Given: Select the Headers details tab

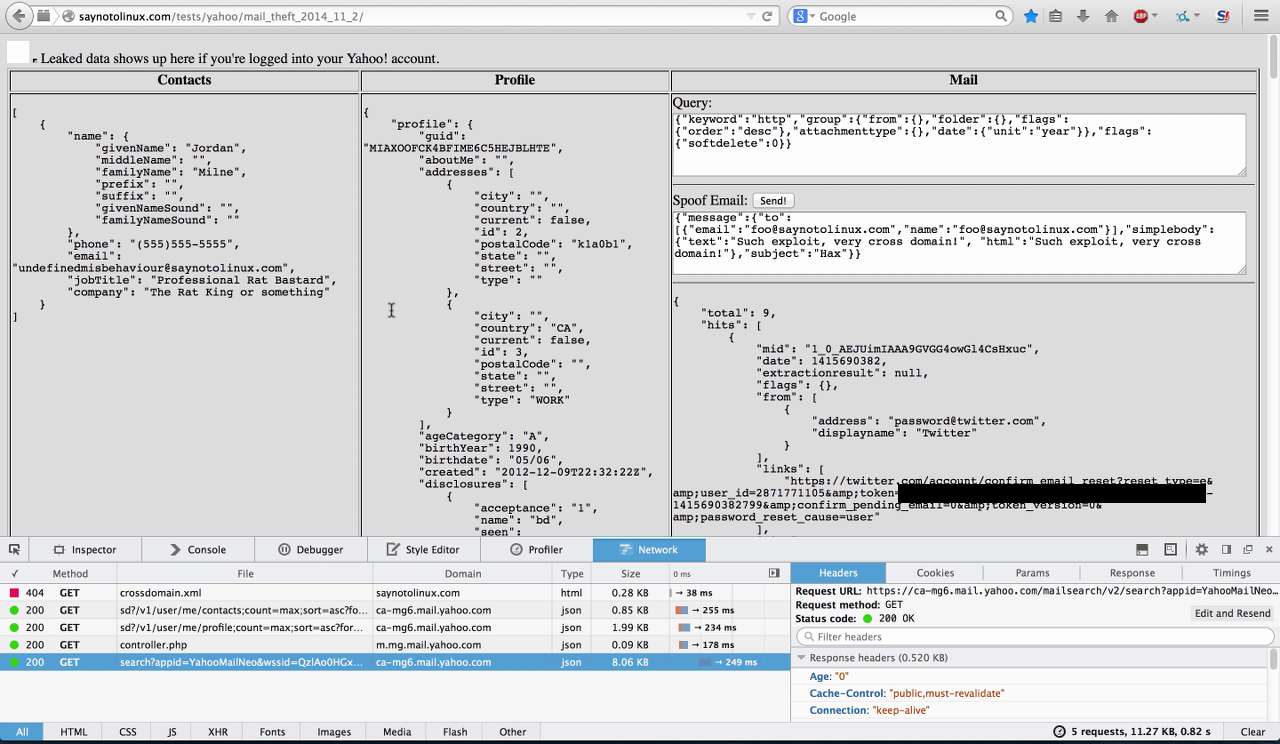Looking at the screenshot, I should coord(838,573).
